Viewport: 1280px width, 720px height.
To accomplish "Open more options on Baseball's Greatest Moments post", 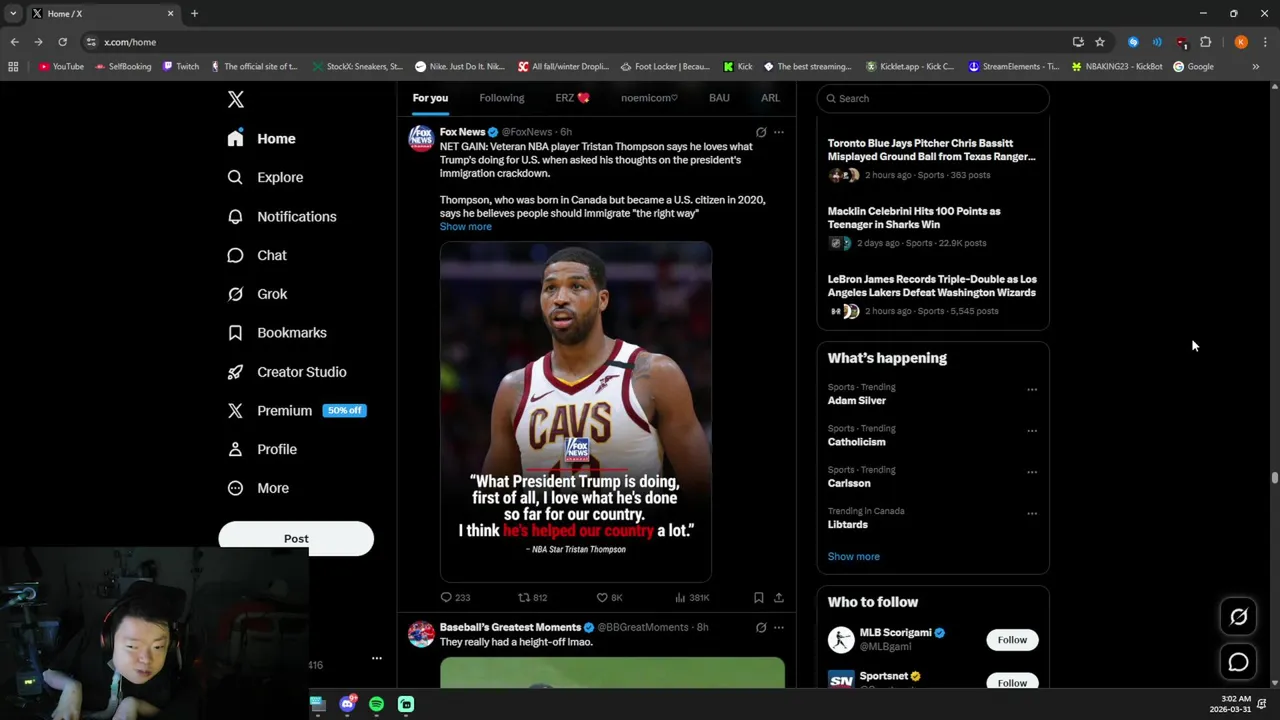I will click(779, 627).
